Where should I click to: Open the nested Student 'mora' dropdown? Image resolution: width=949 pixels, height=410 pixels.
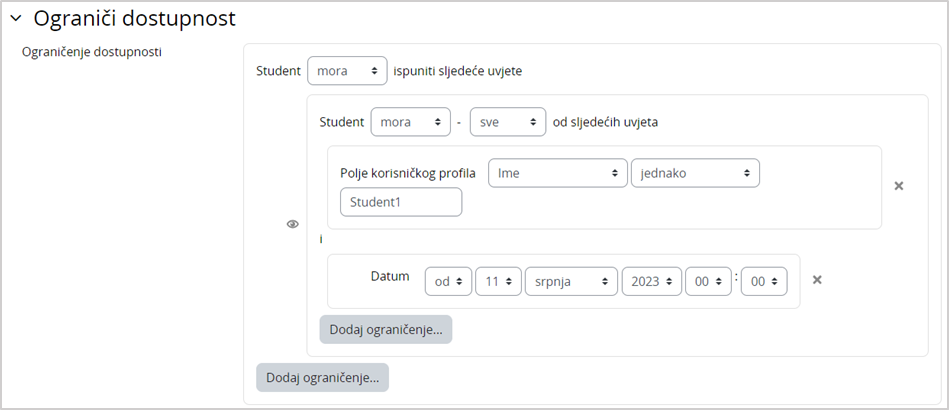click(x=410, y=122)
